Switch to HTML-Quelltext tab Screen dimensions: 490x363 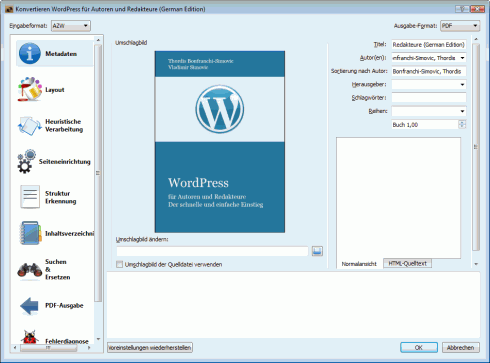[x=407, y=263]
